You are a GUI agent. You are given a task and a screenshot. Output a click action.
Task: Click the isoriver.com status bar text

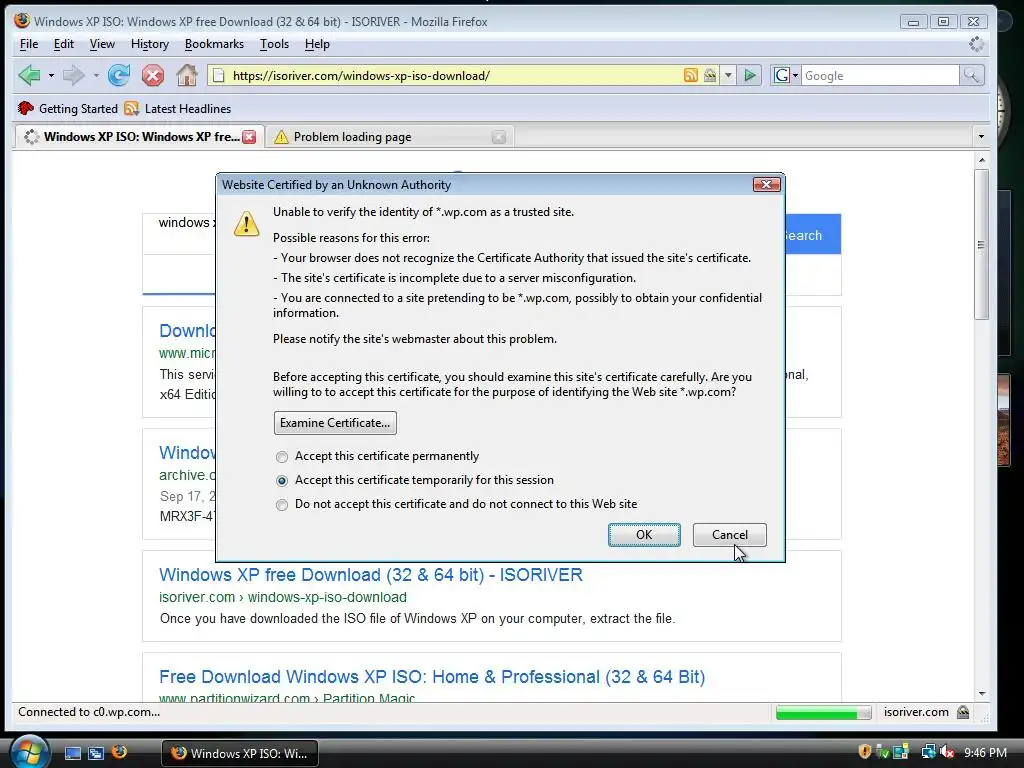point(916,712)
